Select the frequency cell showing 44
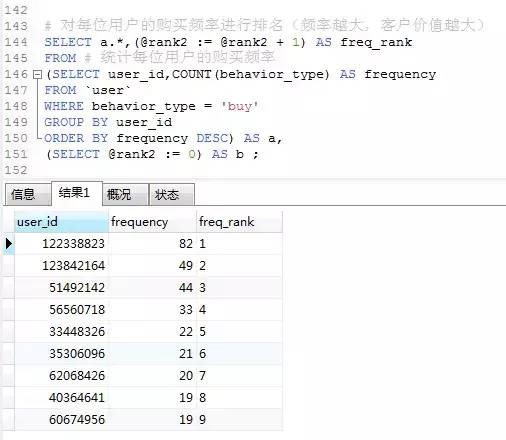This screenshot has width=506, height=440. pyautogui.click(x=152, y=288)
